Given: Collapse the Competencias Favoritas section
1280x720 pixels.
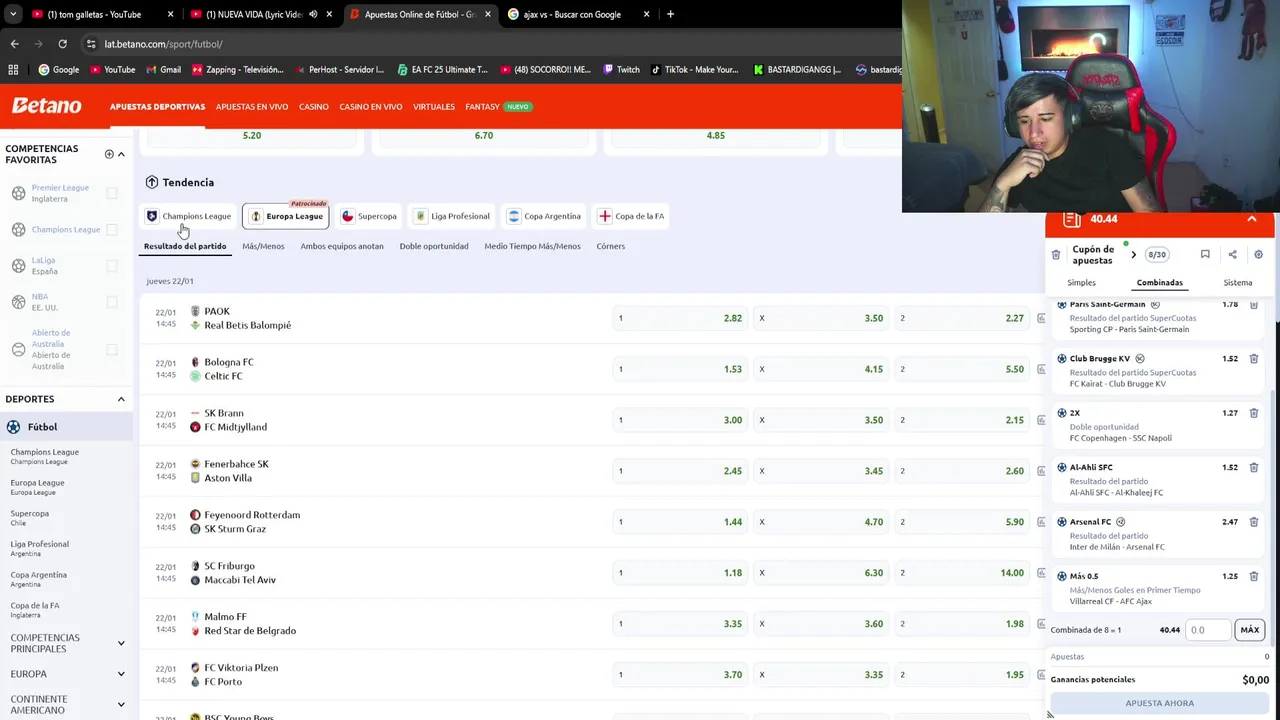Looking at the screenshot, I should point(121,154).
